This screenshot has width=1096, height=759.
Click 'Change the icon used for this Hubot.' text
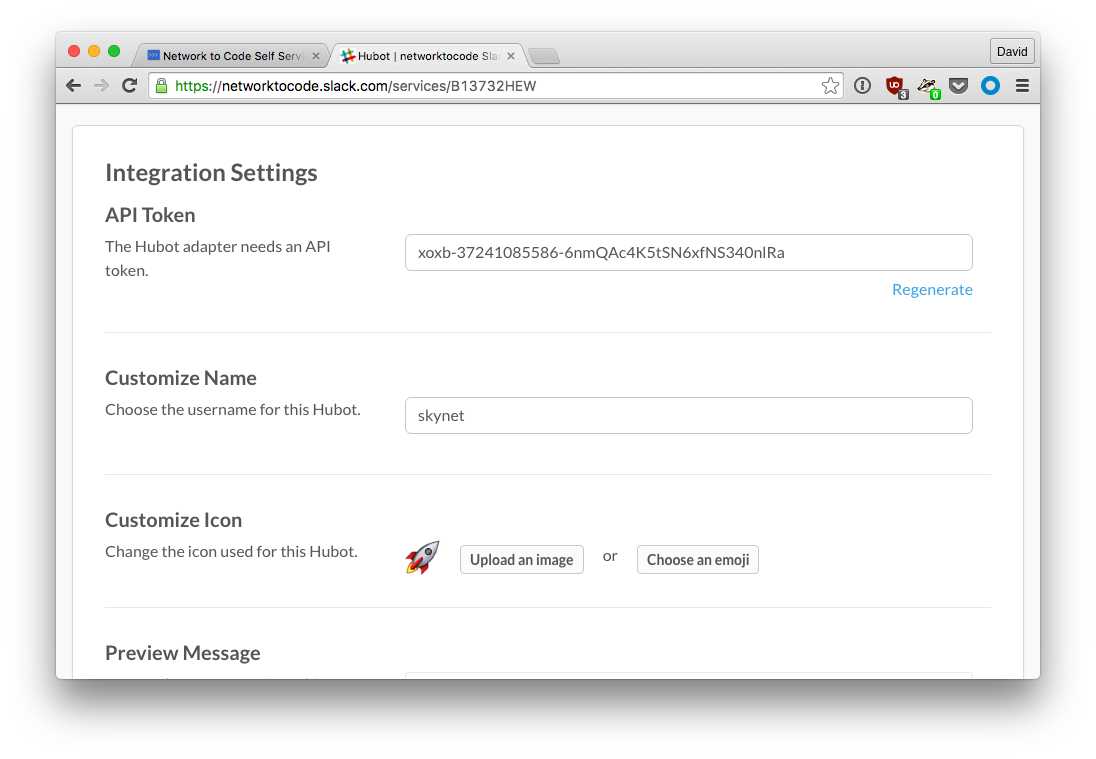click(231, 551)
